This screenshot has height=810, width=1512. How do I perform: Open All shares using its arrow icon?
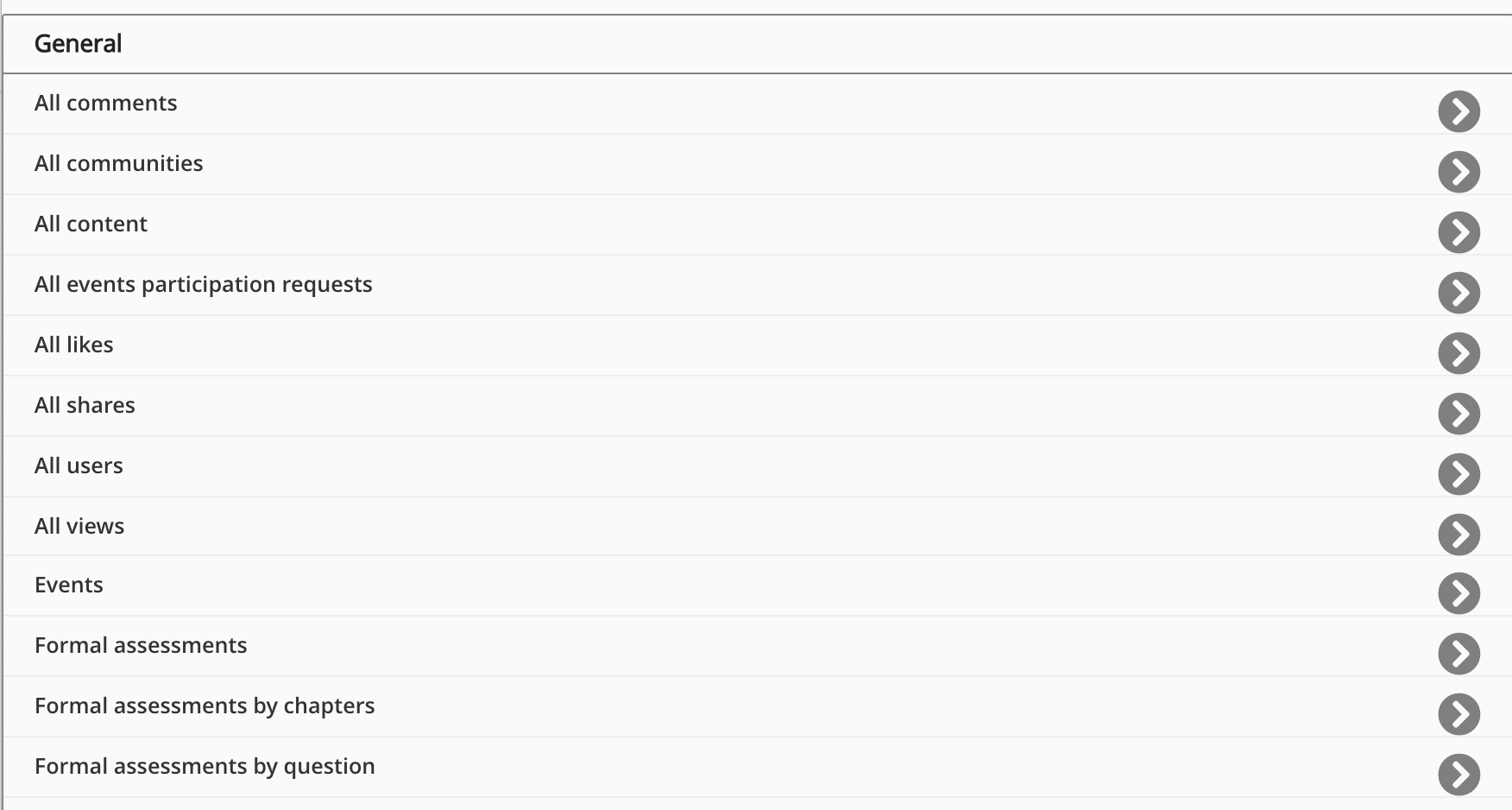(1458, 414)
